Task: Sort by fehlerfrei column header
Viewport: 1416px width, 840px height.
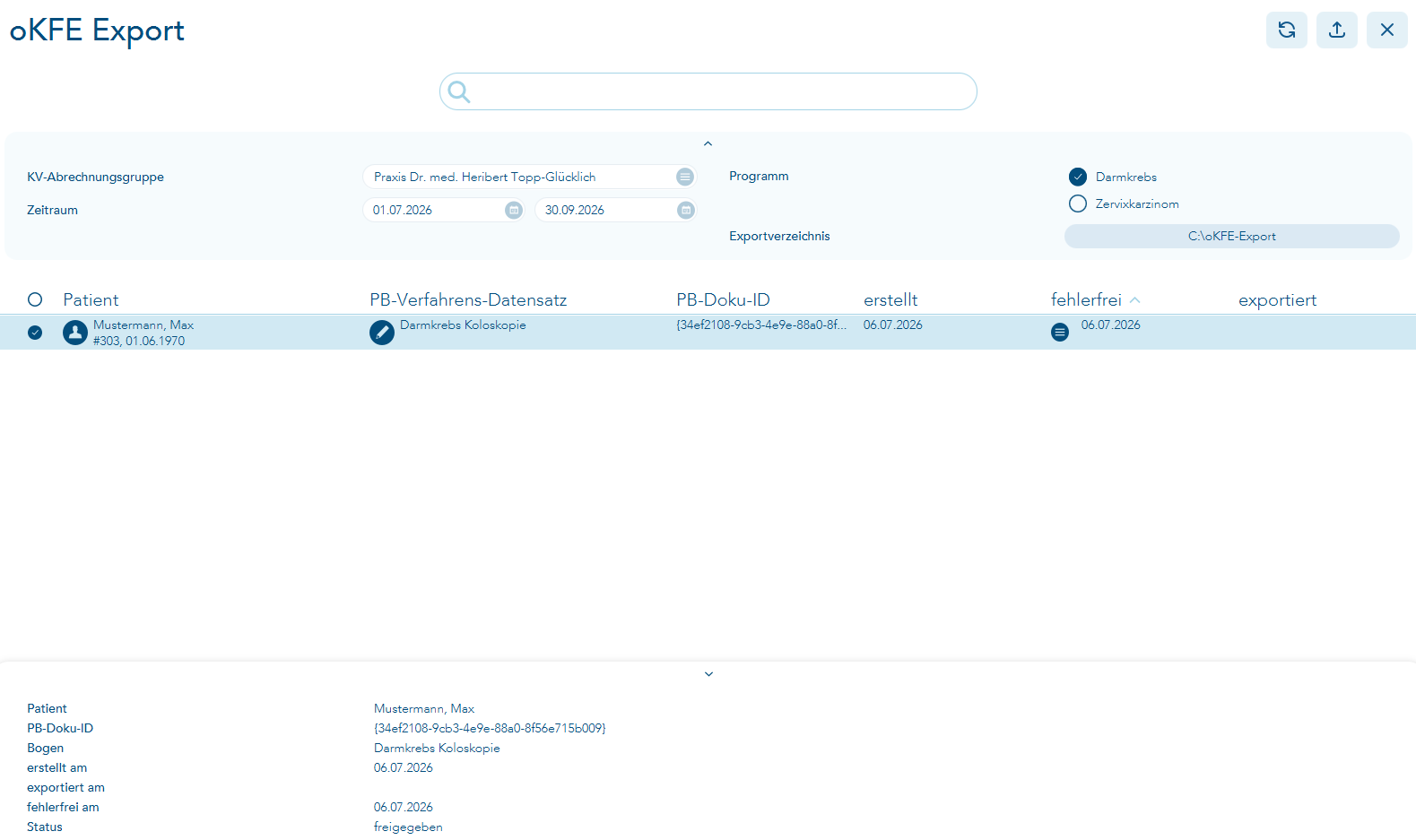Action: click(1086, 299)
